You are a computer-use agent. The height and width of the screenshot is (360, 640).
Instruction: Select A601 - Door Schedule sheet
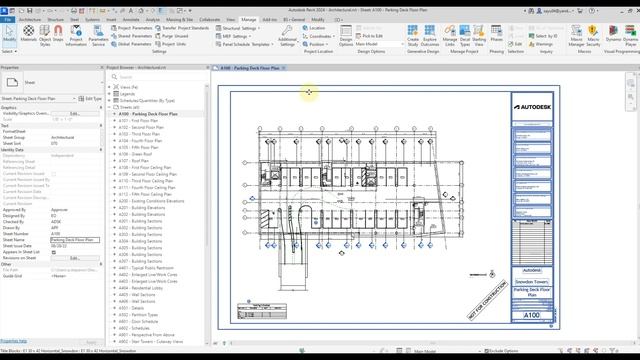[138, 321]
